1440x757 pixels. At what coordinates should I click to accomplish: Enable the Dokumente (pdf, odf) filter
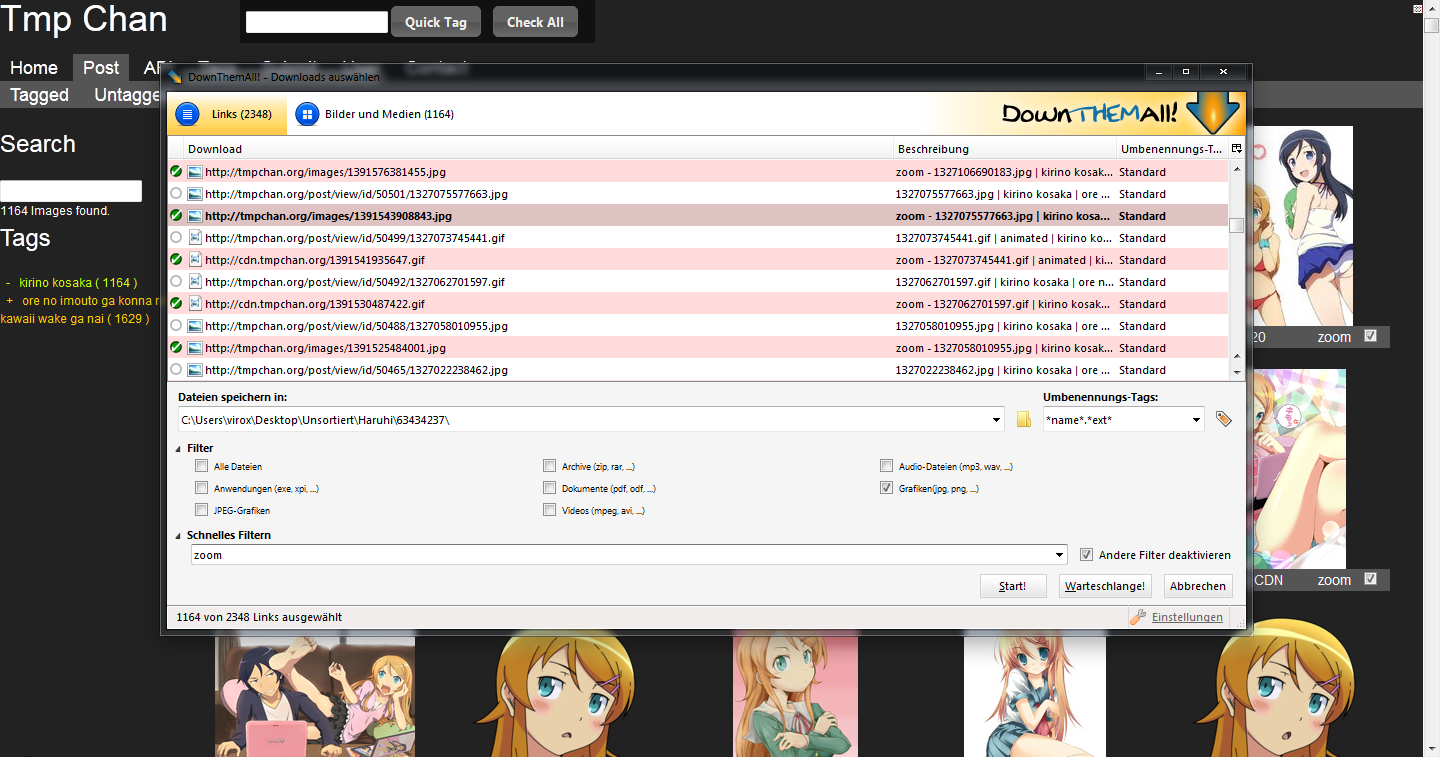549,488
